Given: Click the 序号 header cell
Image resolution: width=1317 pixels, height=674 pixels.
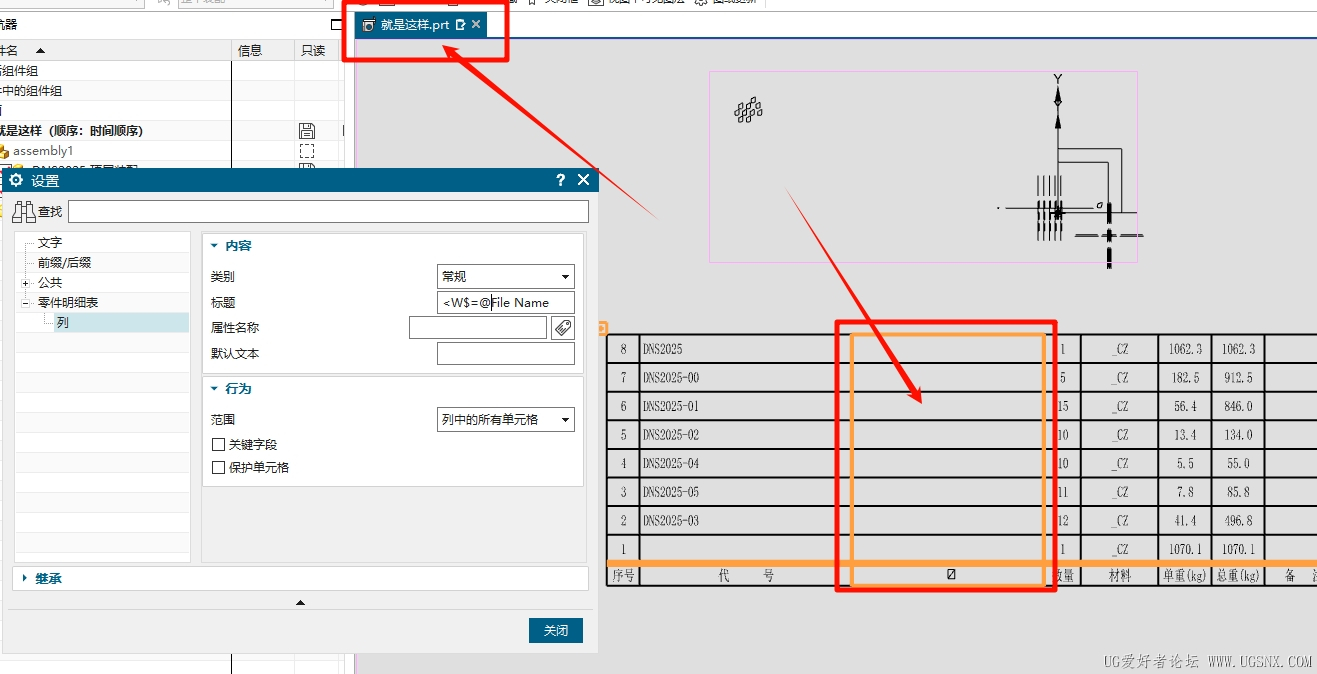Looking at the screenshot, I should pos(623,576).
